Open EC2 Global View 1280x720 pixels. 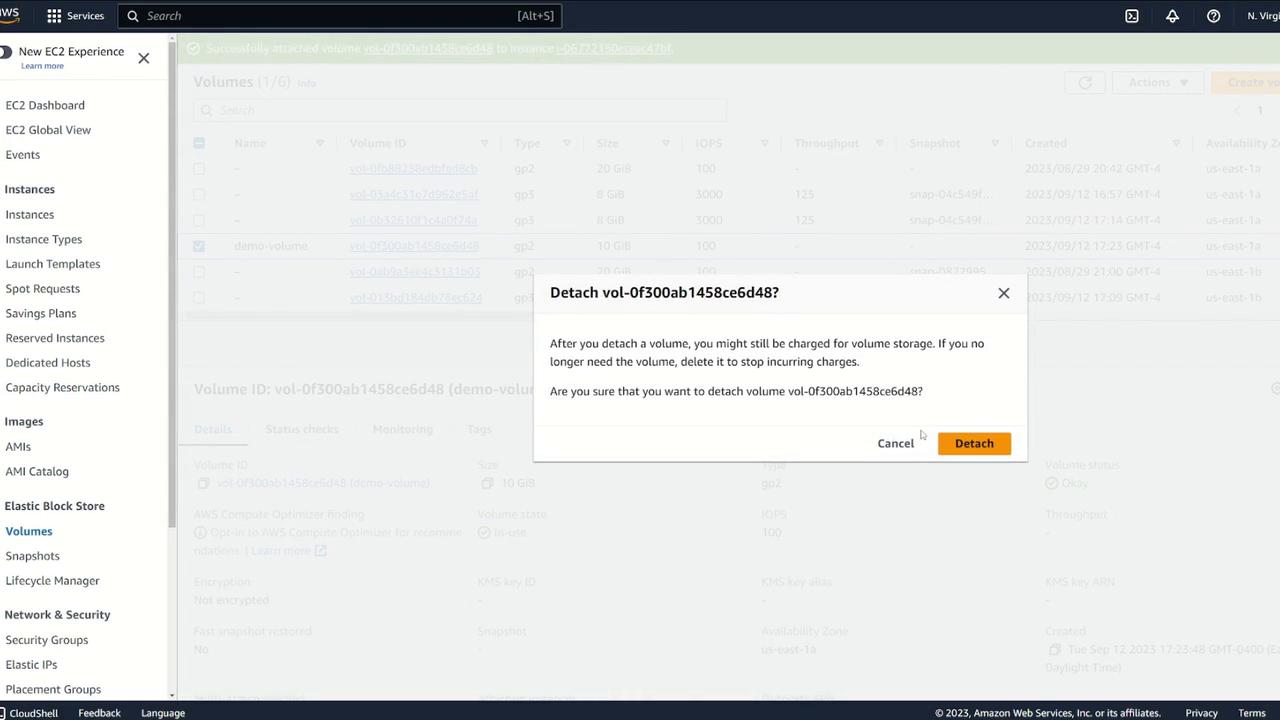(48, 130)
